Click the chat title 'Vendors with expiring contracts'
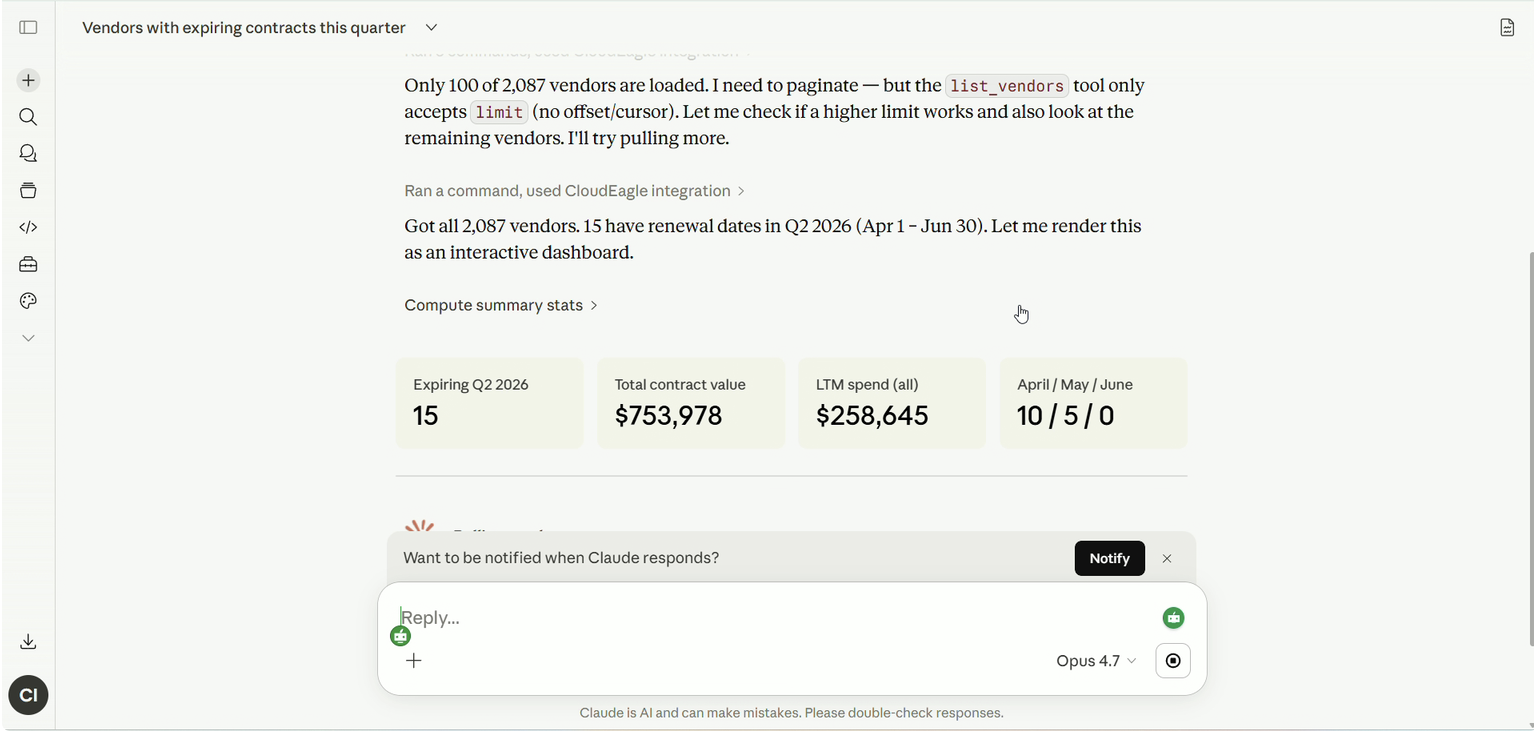 (x=243, y=28)
